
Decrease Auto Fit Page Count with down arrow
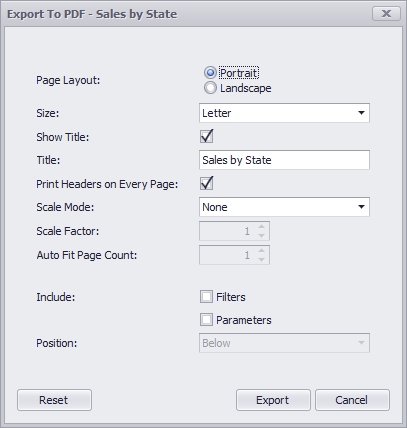[262, 260]
